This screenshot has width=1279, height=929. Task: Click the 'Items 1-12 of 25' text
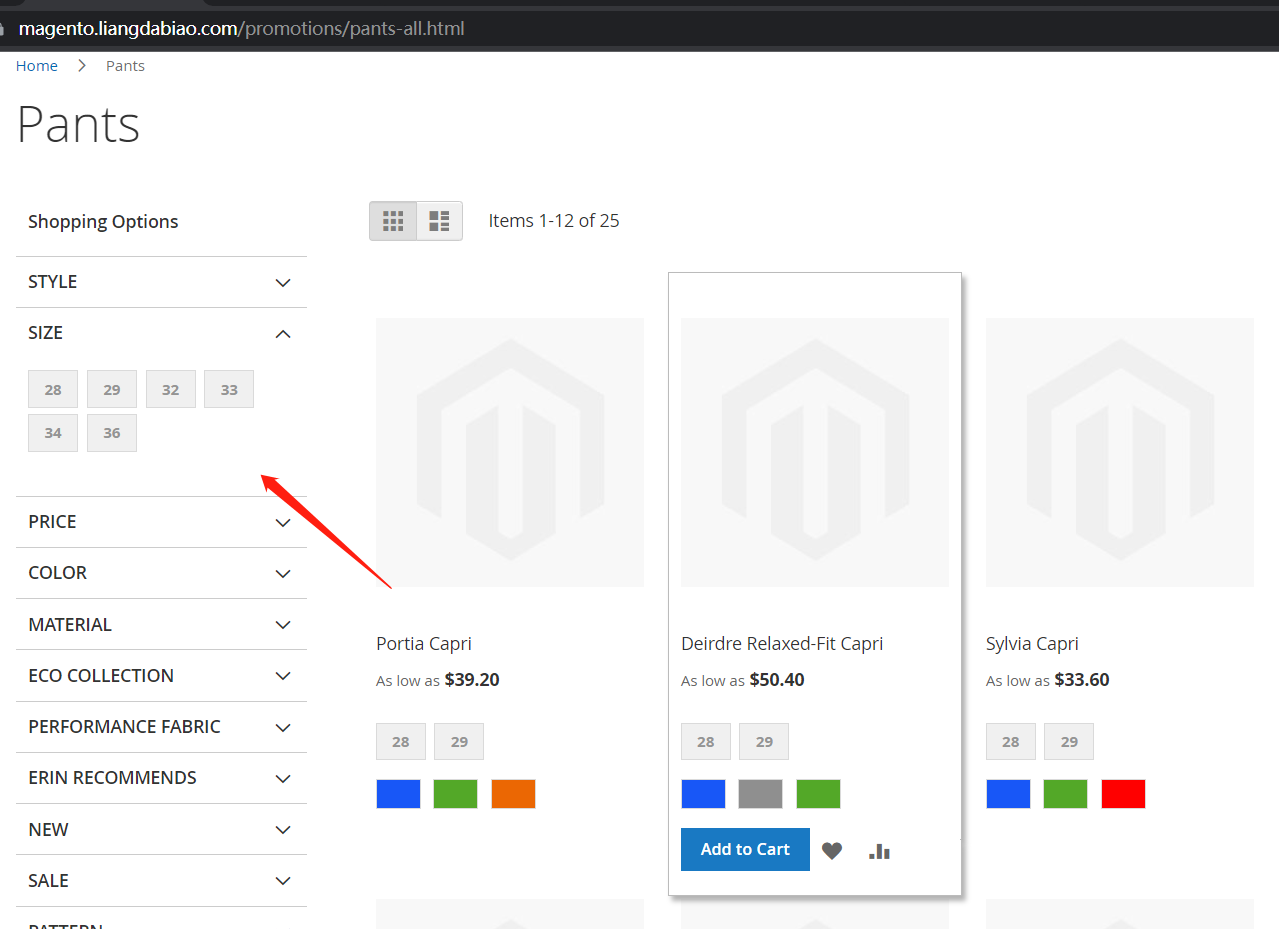[x=554, y=221]
